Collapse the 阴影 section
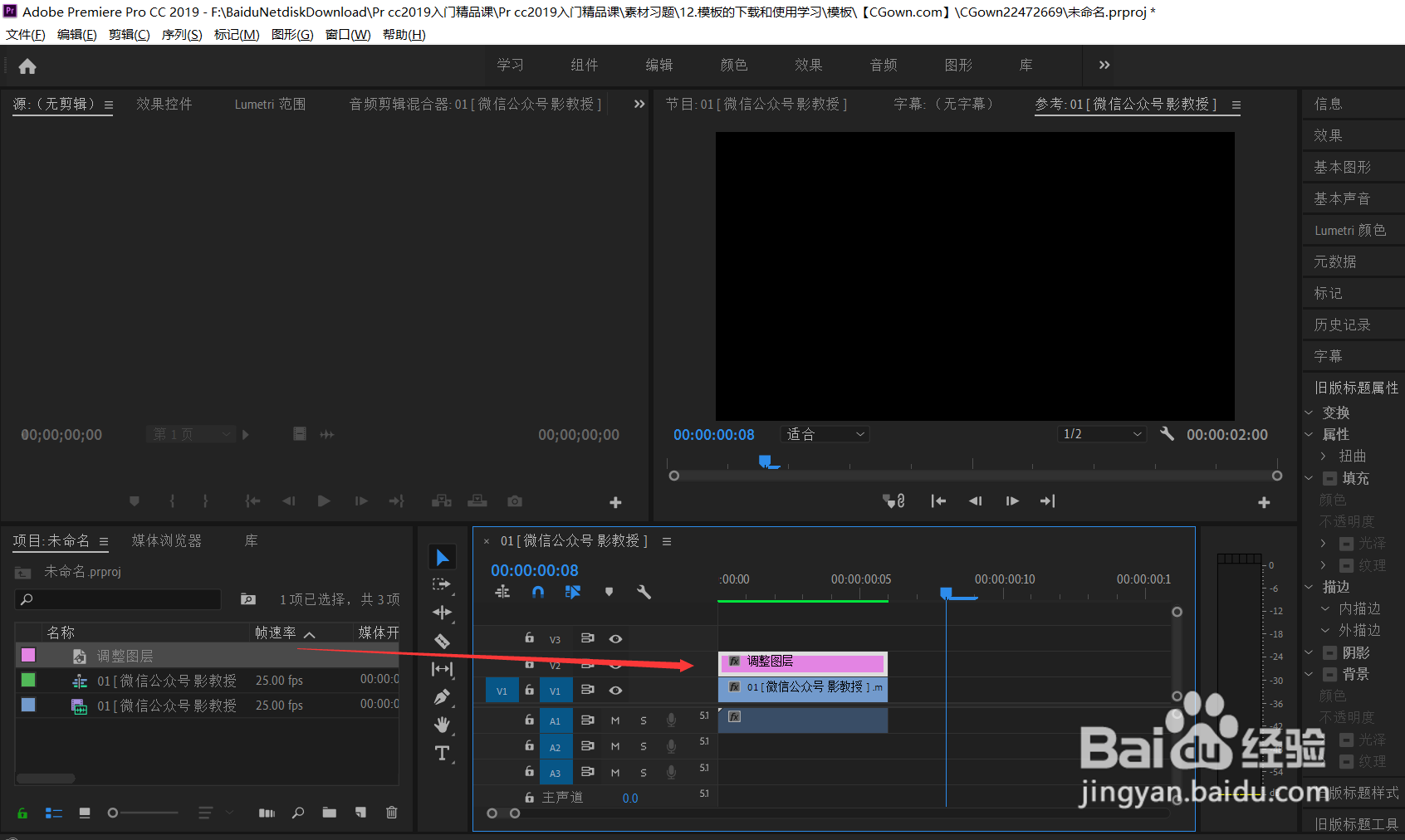The height and width of the screenshot is (840, 1405). coord(1309,652)
